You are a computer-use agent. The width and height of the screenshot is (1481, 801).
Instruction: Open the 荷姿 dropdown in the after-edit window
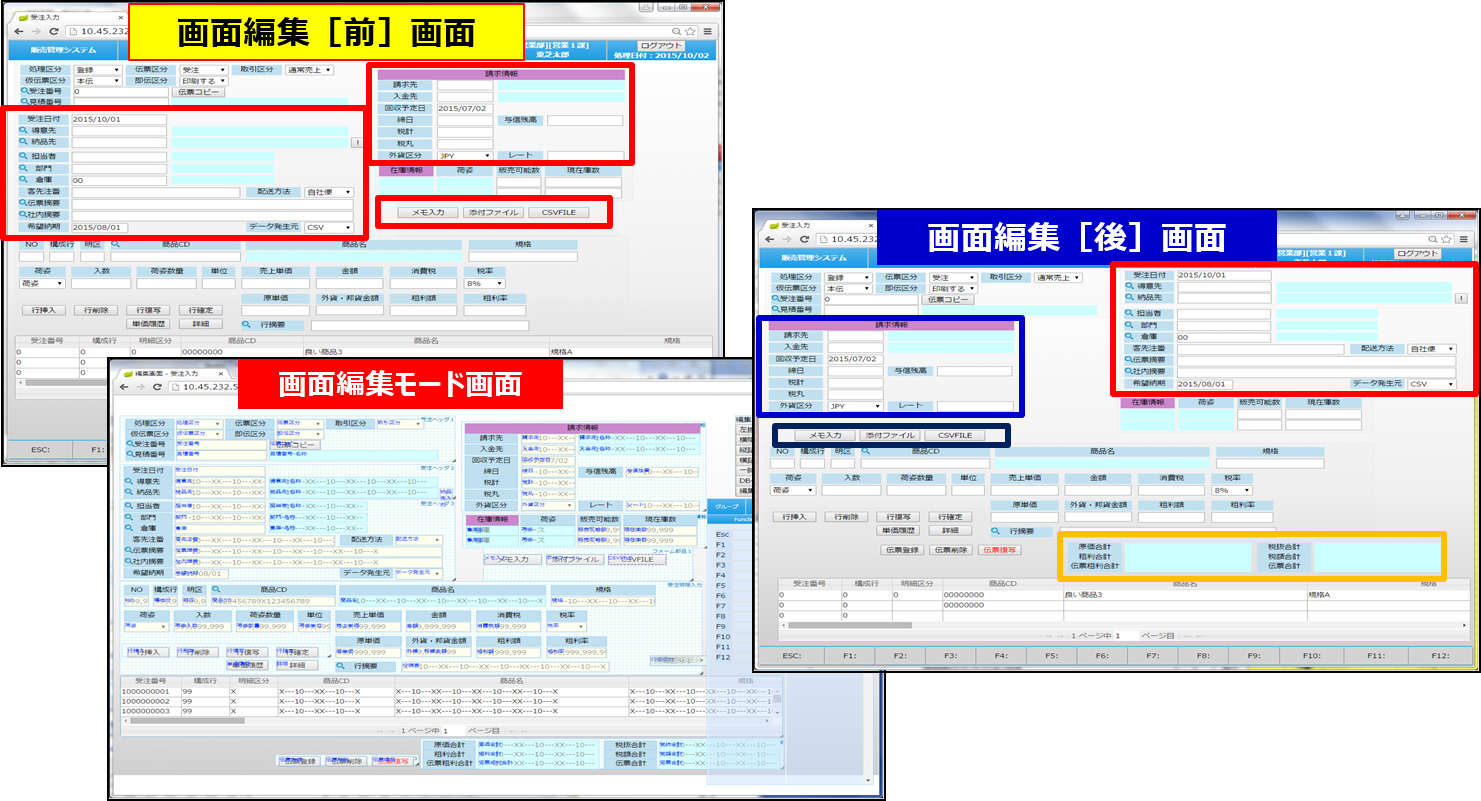[x=793, y=491]
